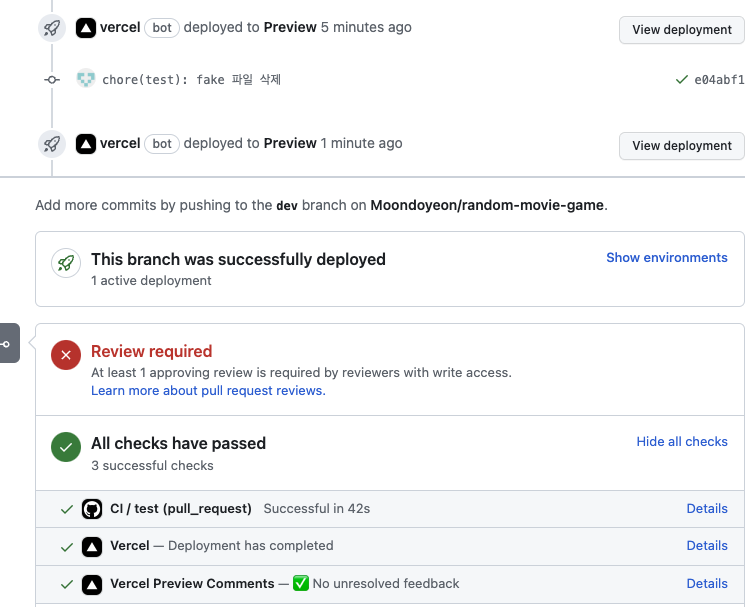
Task: Click the green check status next to e04abf1
Action: pyautogui.click(x=681, y=79)
